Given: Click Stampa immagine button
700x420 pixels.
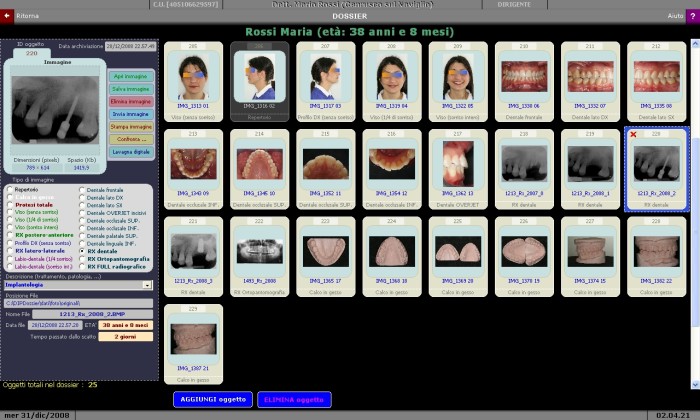Looking at the screenshot, I should pos(131,127).
